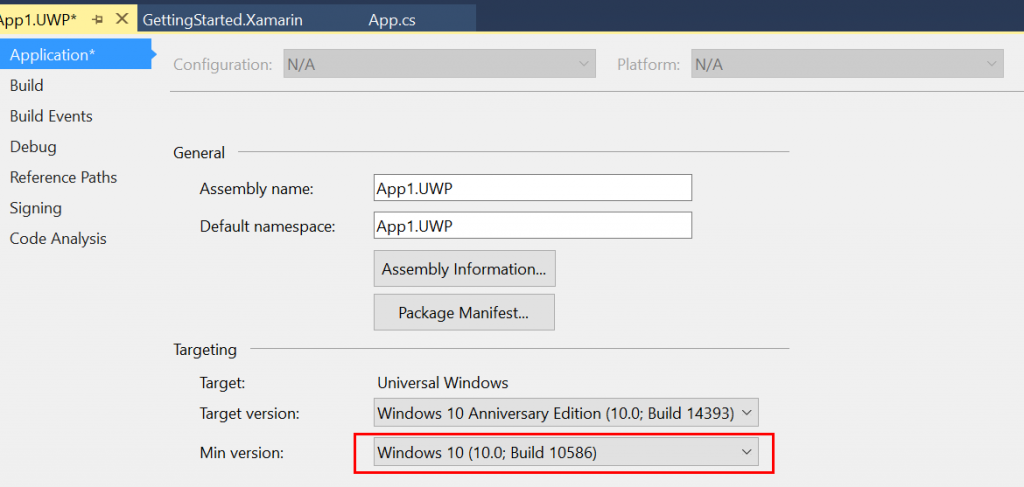The image size is (1024, 487).
Task: Open the Reference Paths page
Action: coord(63,178)
